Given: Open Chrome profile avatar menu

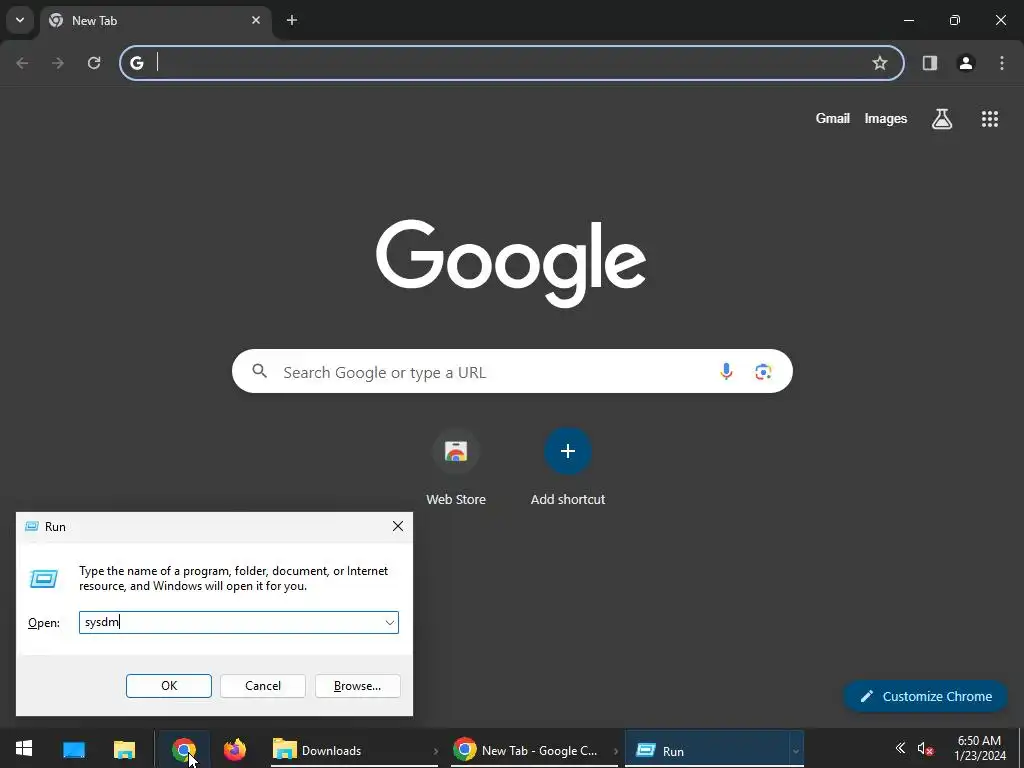Looking at the screenshot, I should click(966, 63).
